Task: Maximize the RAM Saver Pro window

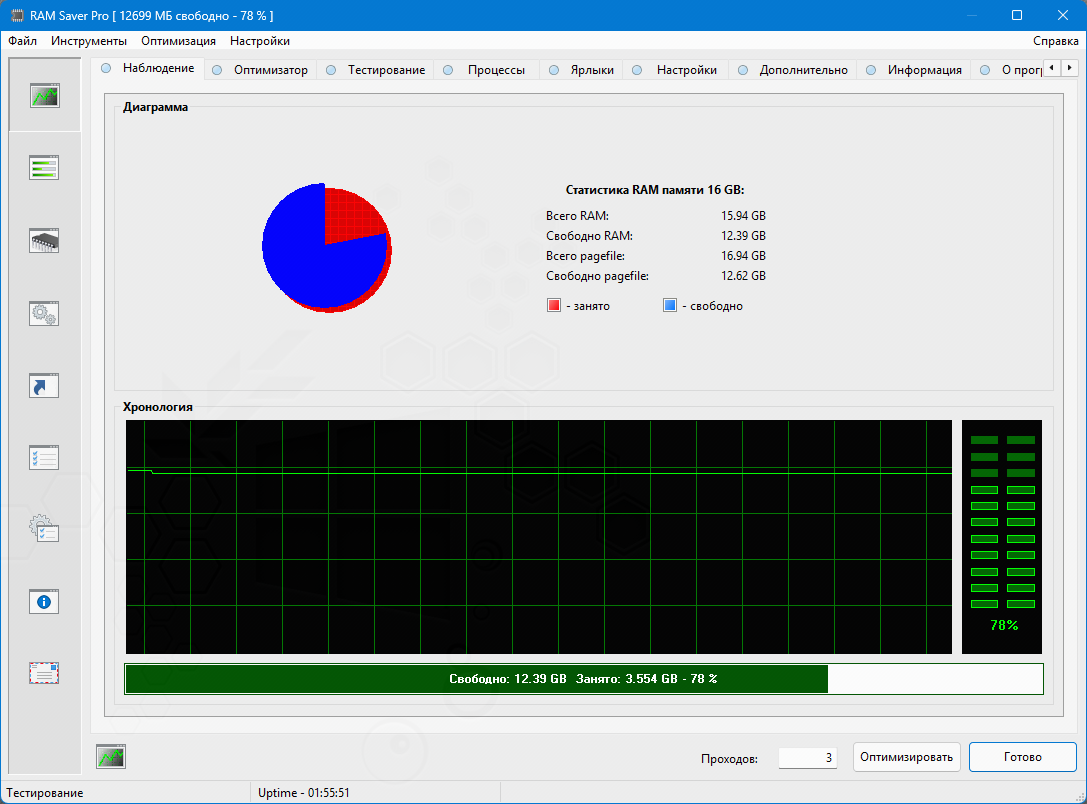Action: click(x=1017, y=15)
